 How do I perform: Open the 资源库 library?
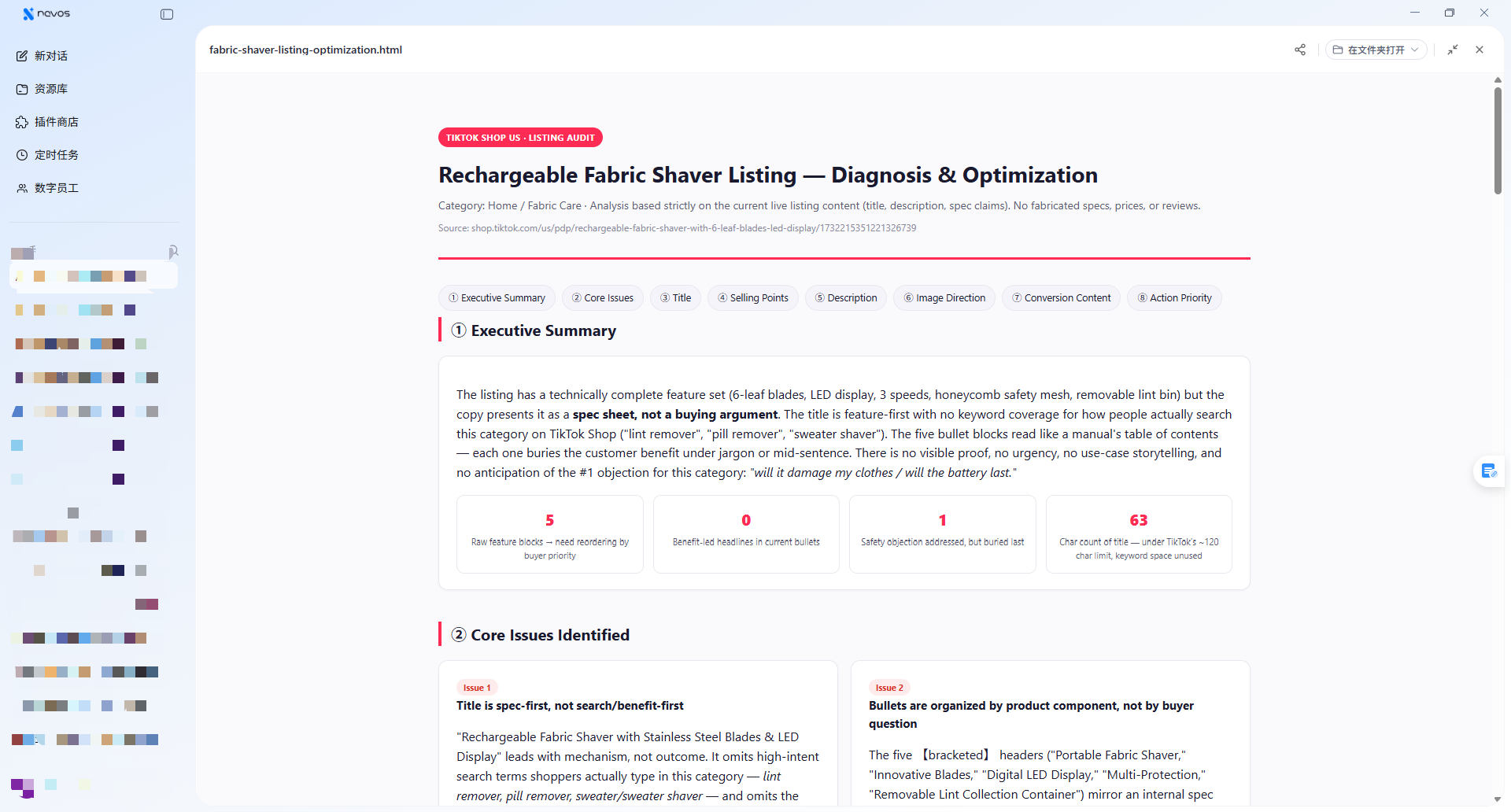[42, 89]
